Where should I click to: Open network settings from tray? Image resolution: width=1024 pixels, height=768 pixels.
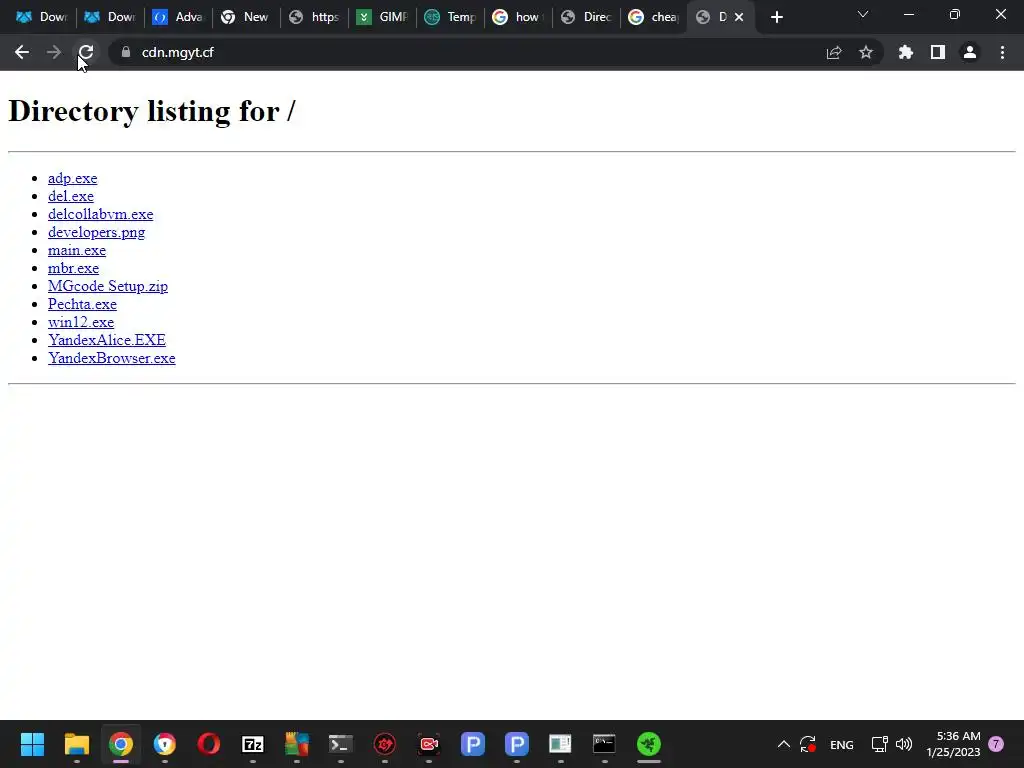880,744
